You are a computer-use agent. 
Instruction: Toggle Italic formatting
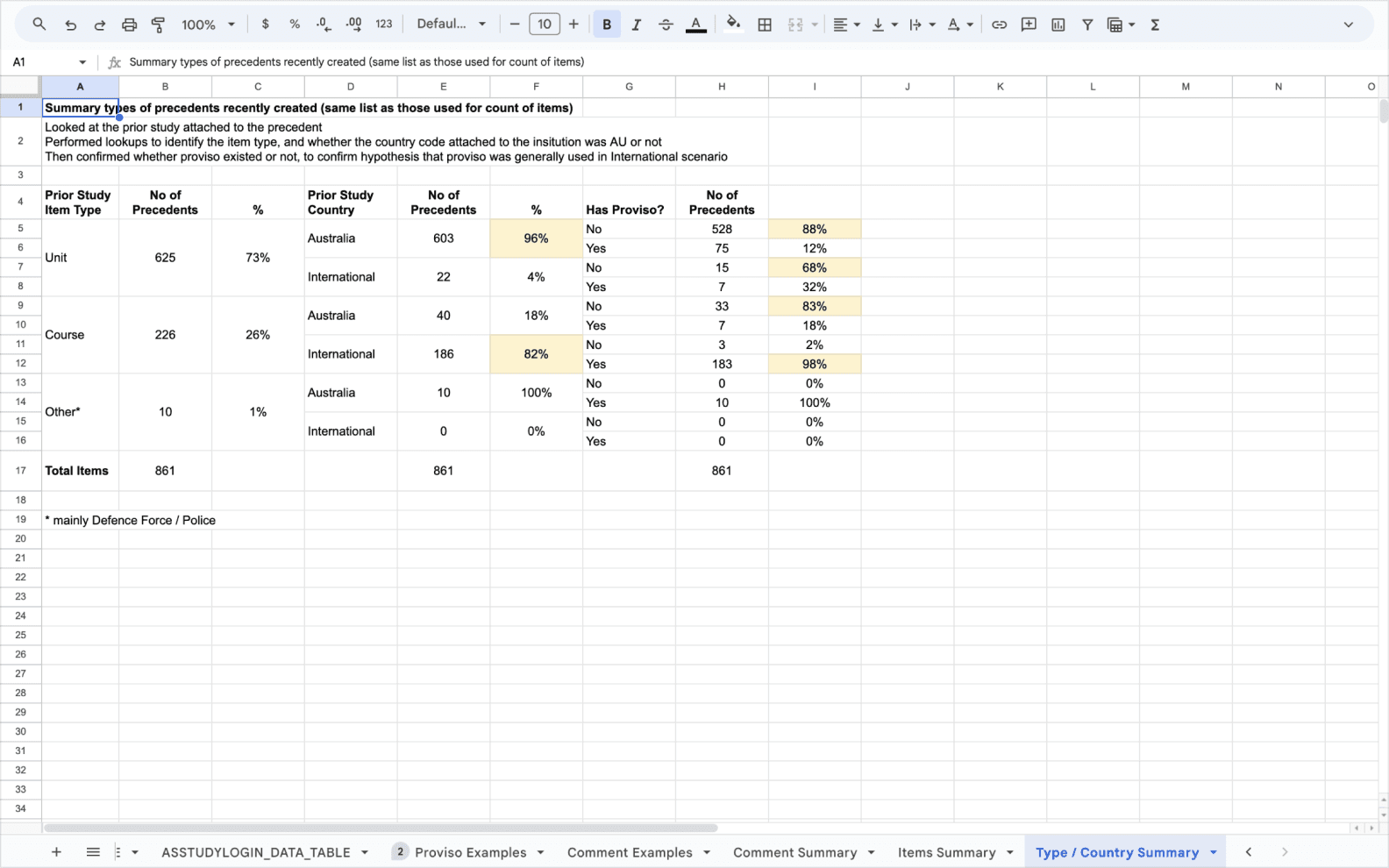click(637, 25)
